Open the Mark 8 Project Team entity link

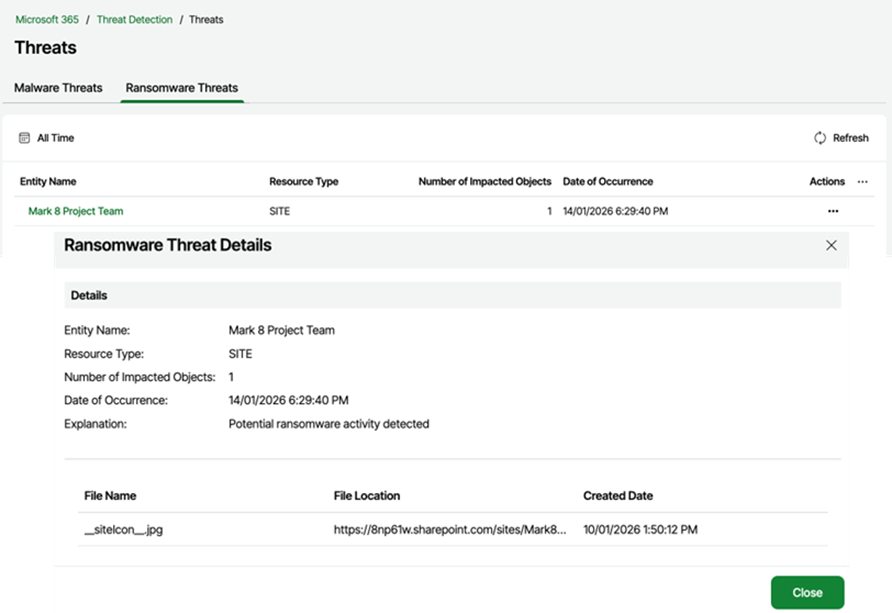(74, 211)
